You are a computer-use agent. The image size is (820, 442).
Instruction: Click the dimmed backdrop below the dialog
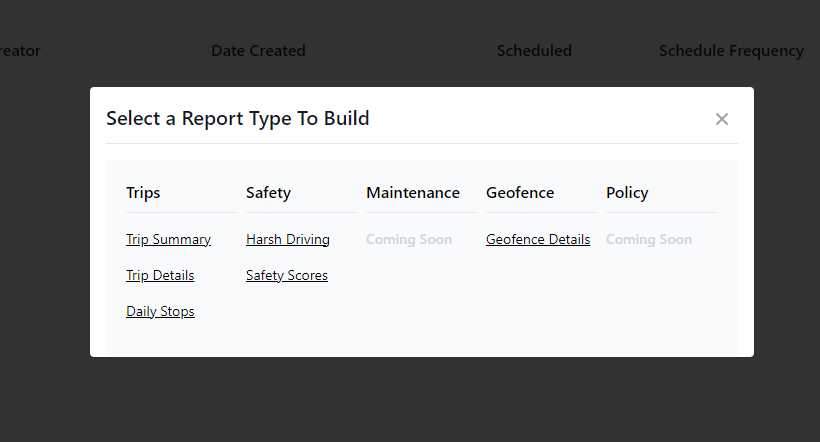(410, 400)
